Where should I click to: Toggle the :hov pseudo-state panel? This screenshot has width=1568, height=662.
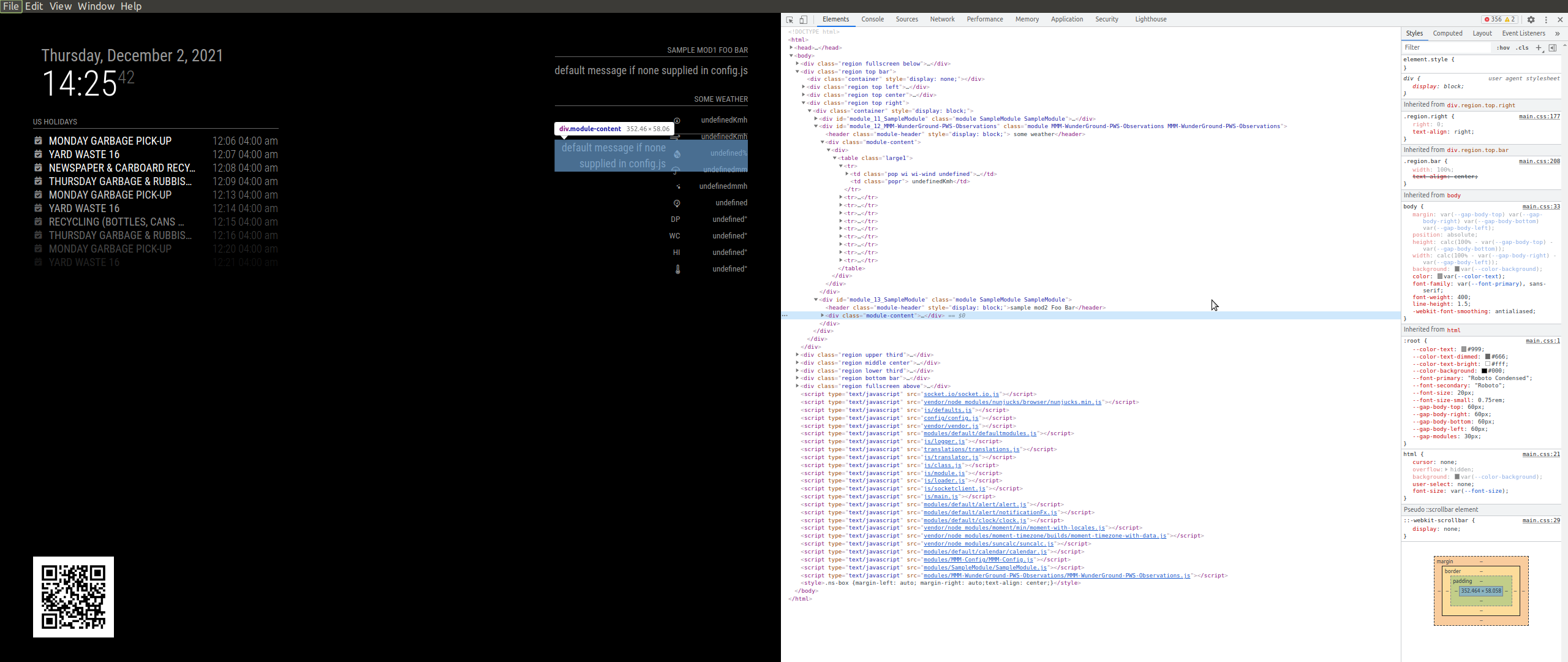[1505, 47]
